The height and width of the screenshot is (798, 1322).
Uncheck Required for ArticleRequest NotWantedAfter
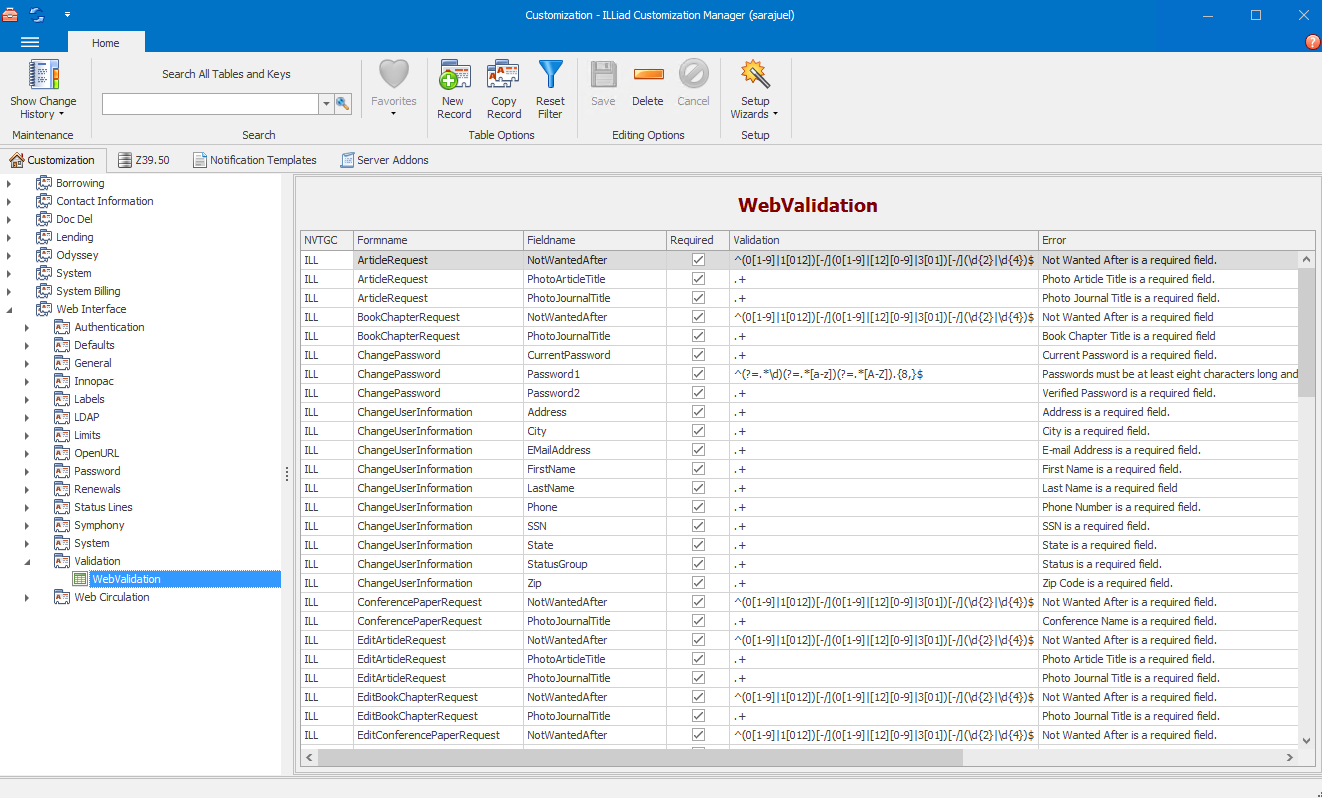(697, 259)
